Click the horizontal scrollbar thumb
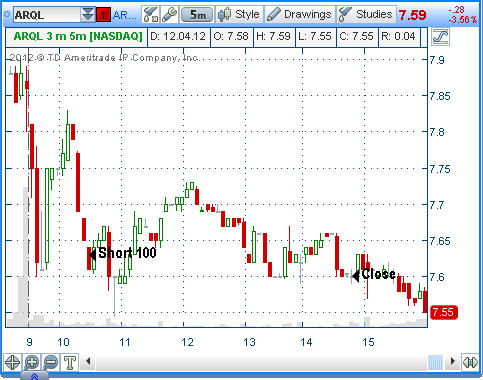 [x=435, y=362]
